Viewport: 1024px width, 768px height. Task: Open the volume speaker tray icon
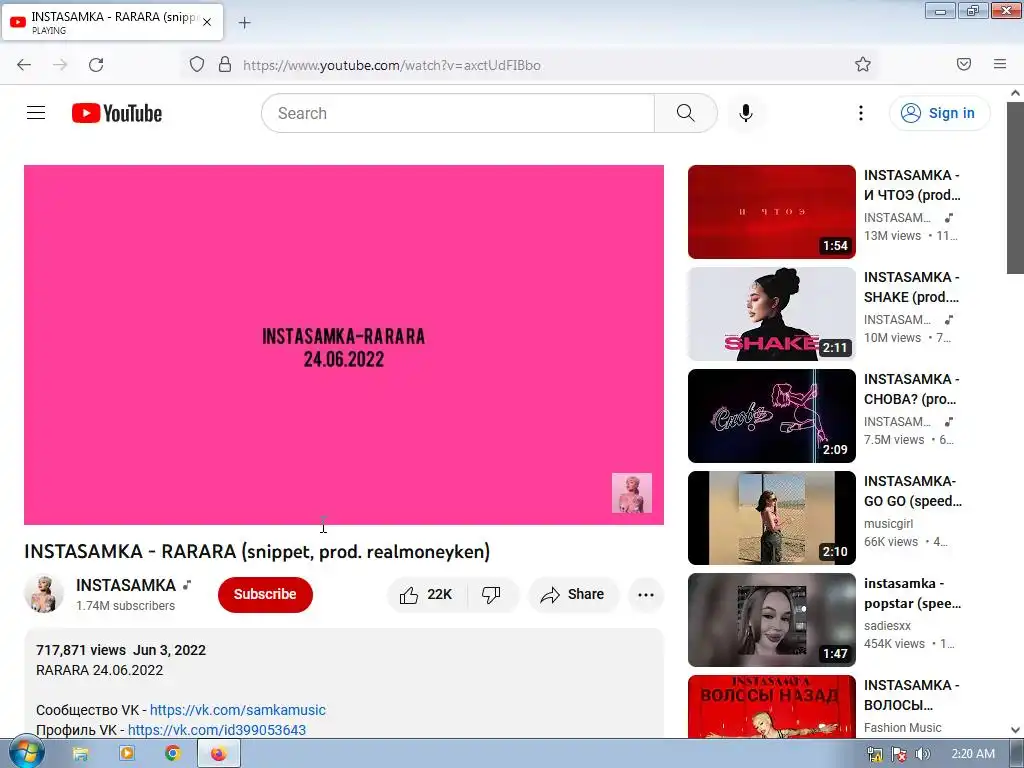(x=922, y=754)
